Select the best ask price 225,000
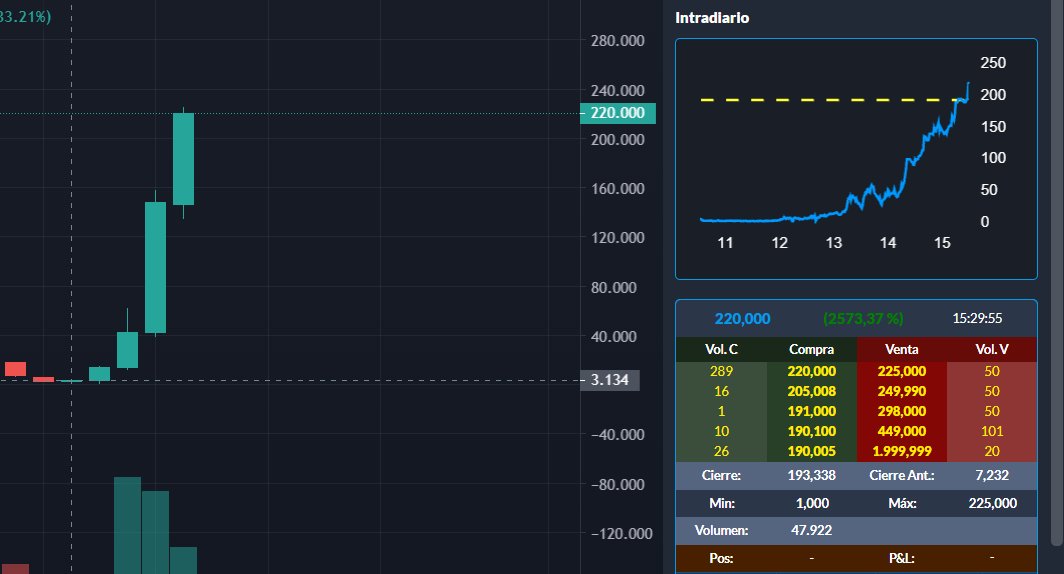 pos(901,371)
